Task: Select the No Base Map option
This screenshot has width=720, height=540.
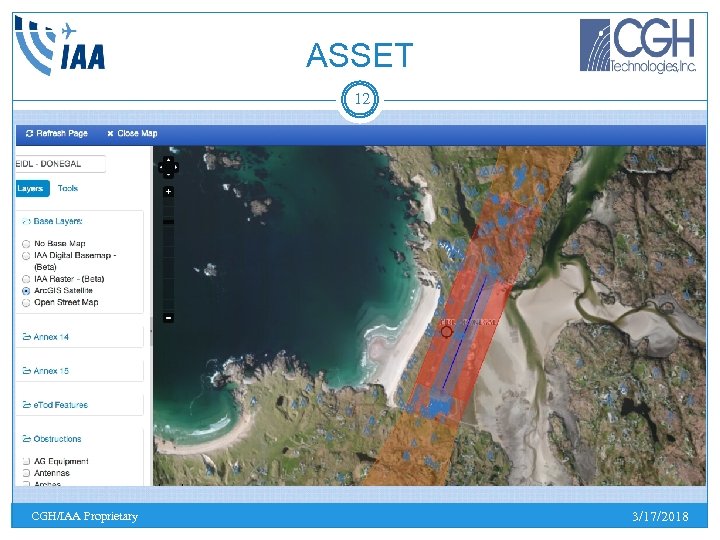Action: click(x=26, y=244)
